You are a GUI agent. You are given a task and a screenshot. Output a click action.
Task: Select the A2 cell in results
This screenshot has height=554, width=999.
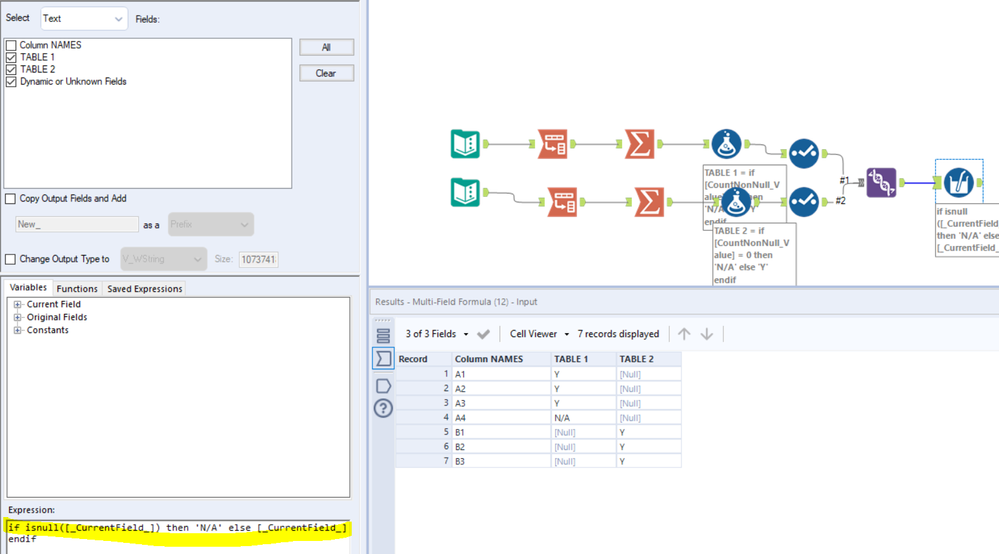click(501, 388)
